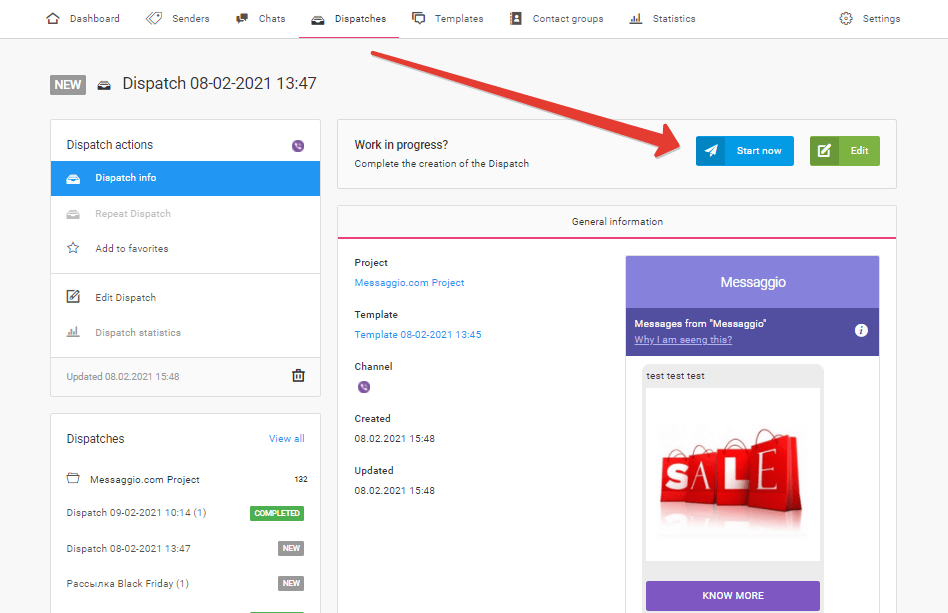Click the NEW badge beside Рассылка Black Friday
This screenshot has height=613, width=948.
(x=291, y=583)
